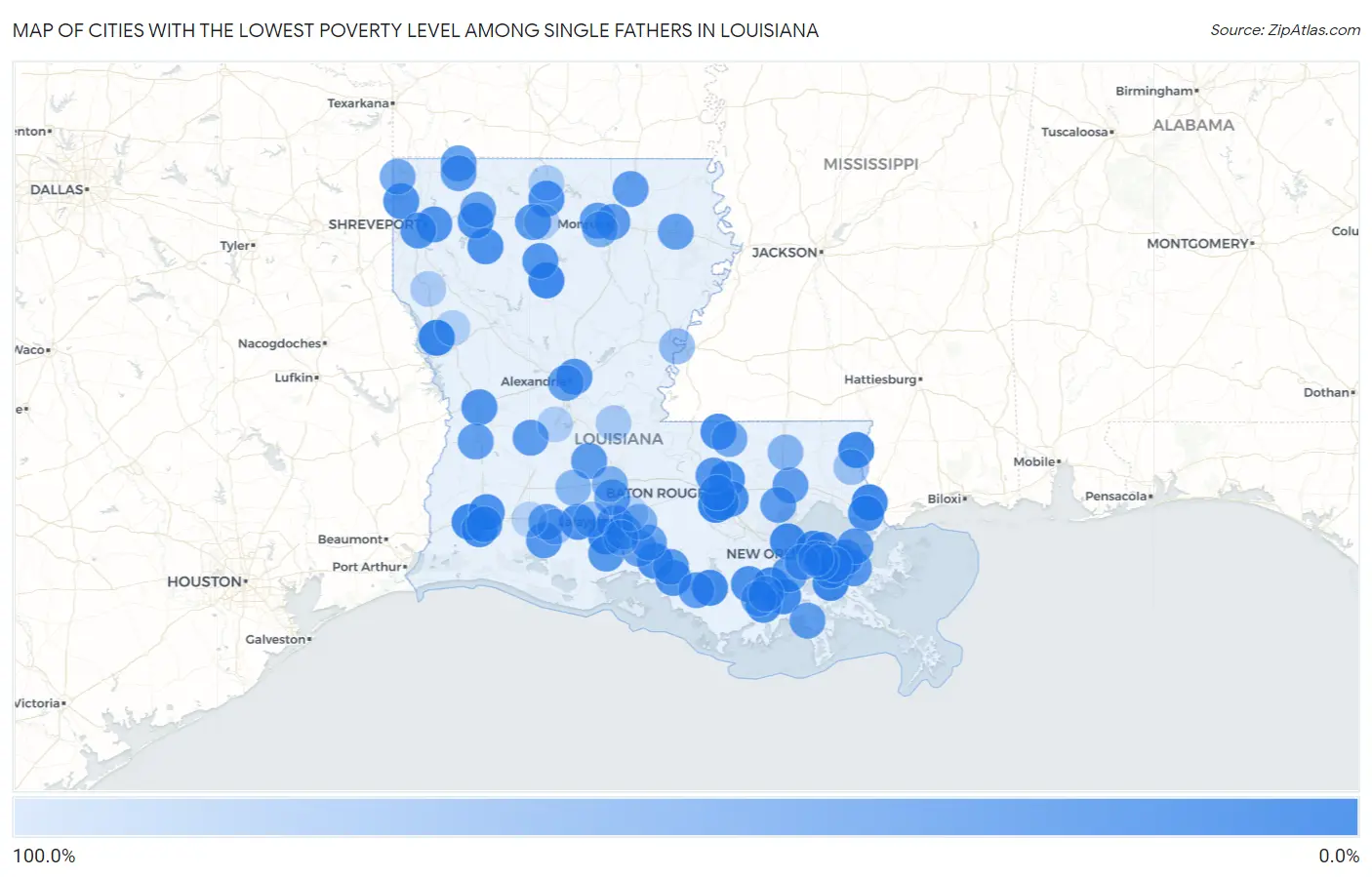The width and height of the screenshot is (1372, 877).
Task: Click the Waco label
Action: (x=32, y=349)
